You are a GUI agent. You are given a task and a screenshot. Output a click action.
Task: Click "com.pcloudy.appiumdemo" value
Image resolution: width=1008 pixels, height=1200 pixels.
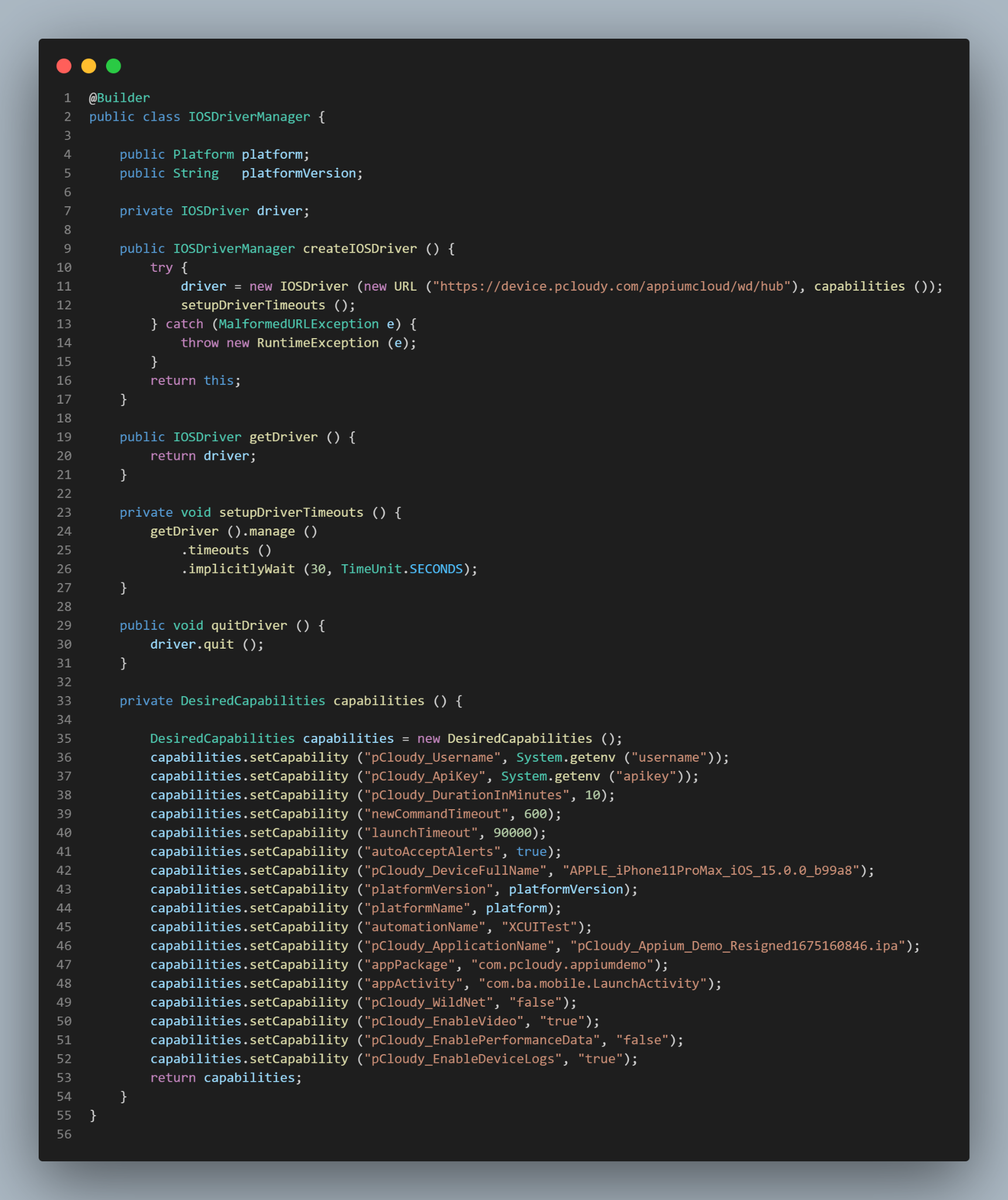click(562, 964)
